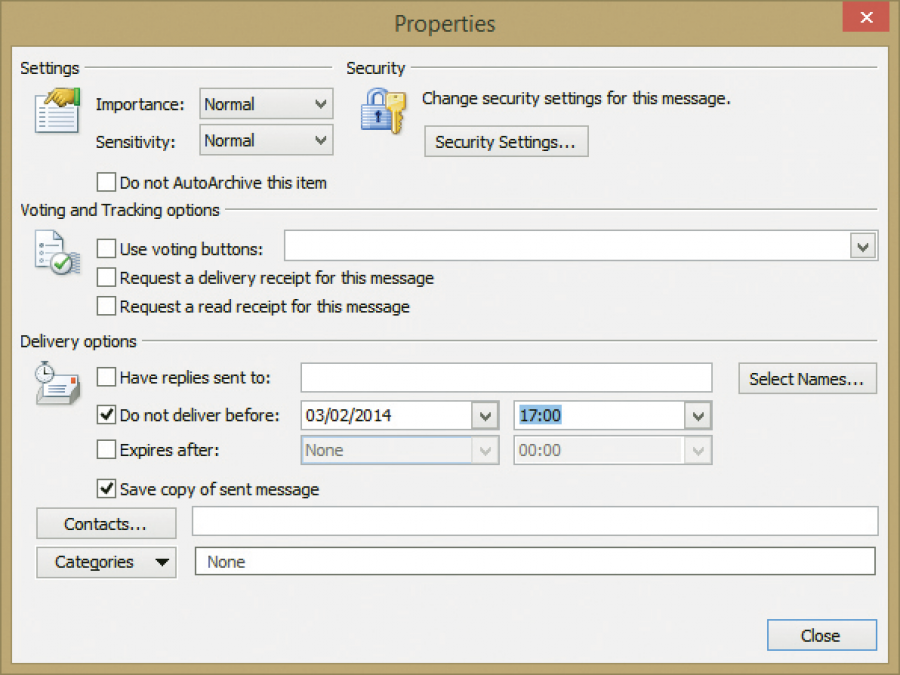Close the Properties dialog with red X
Image resolution: width=900 pixels, height=675 pixels.
point(866,17)
